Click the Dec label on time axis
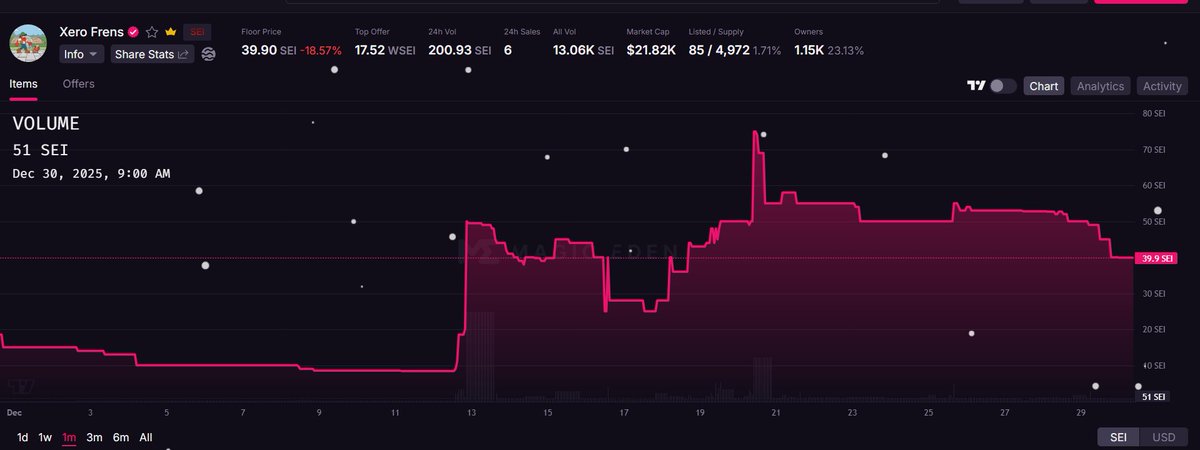 pos(14,412)
